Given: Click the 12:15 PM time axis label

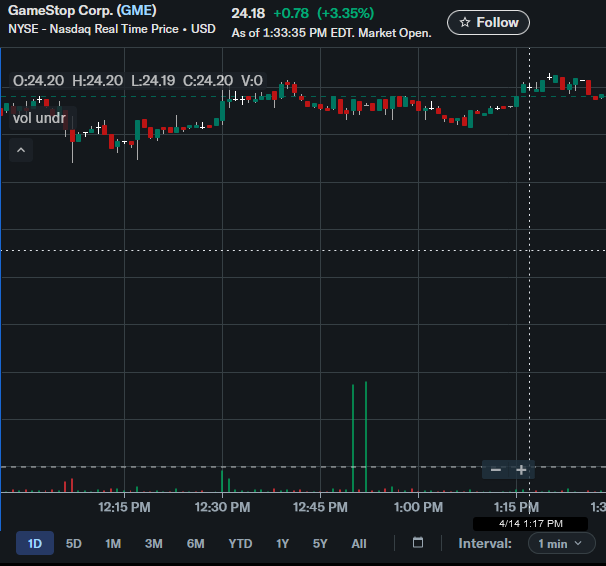Looking at the screenshot, I should [x=124, y=507].
